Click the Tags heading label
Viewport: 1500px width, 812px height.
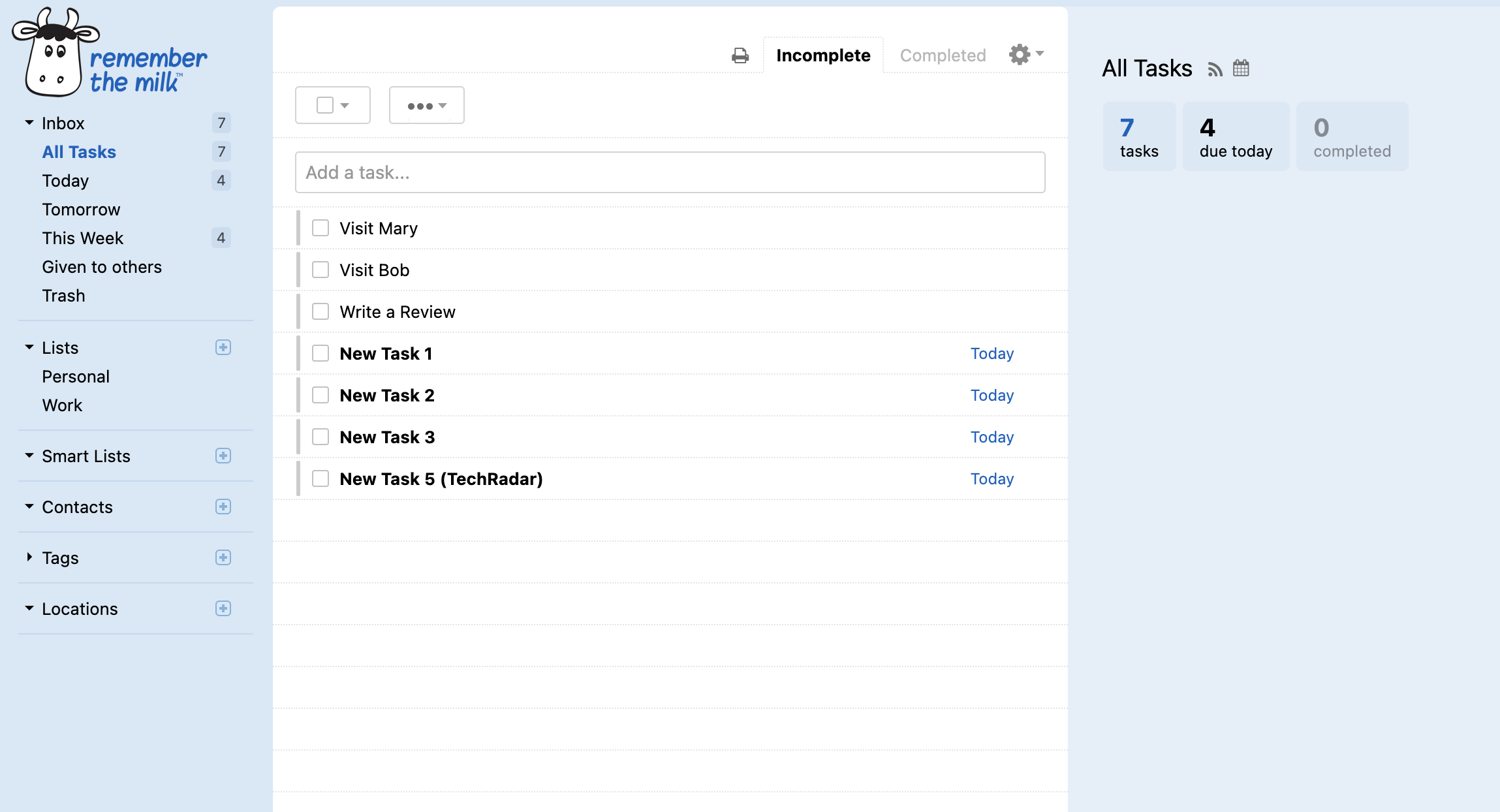(x=60, y=558)
